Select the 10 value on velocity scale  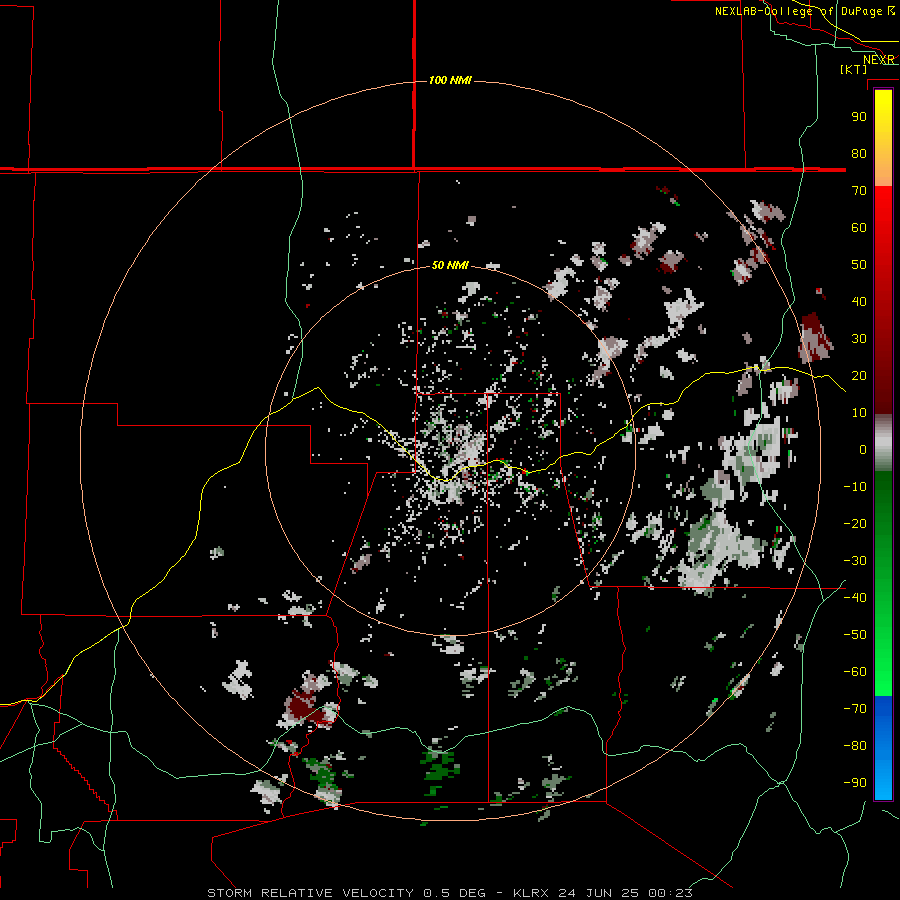(859, 413)
